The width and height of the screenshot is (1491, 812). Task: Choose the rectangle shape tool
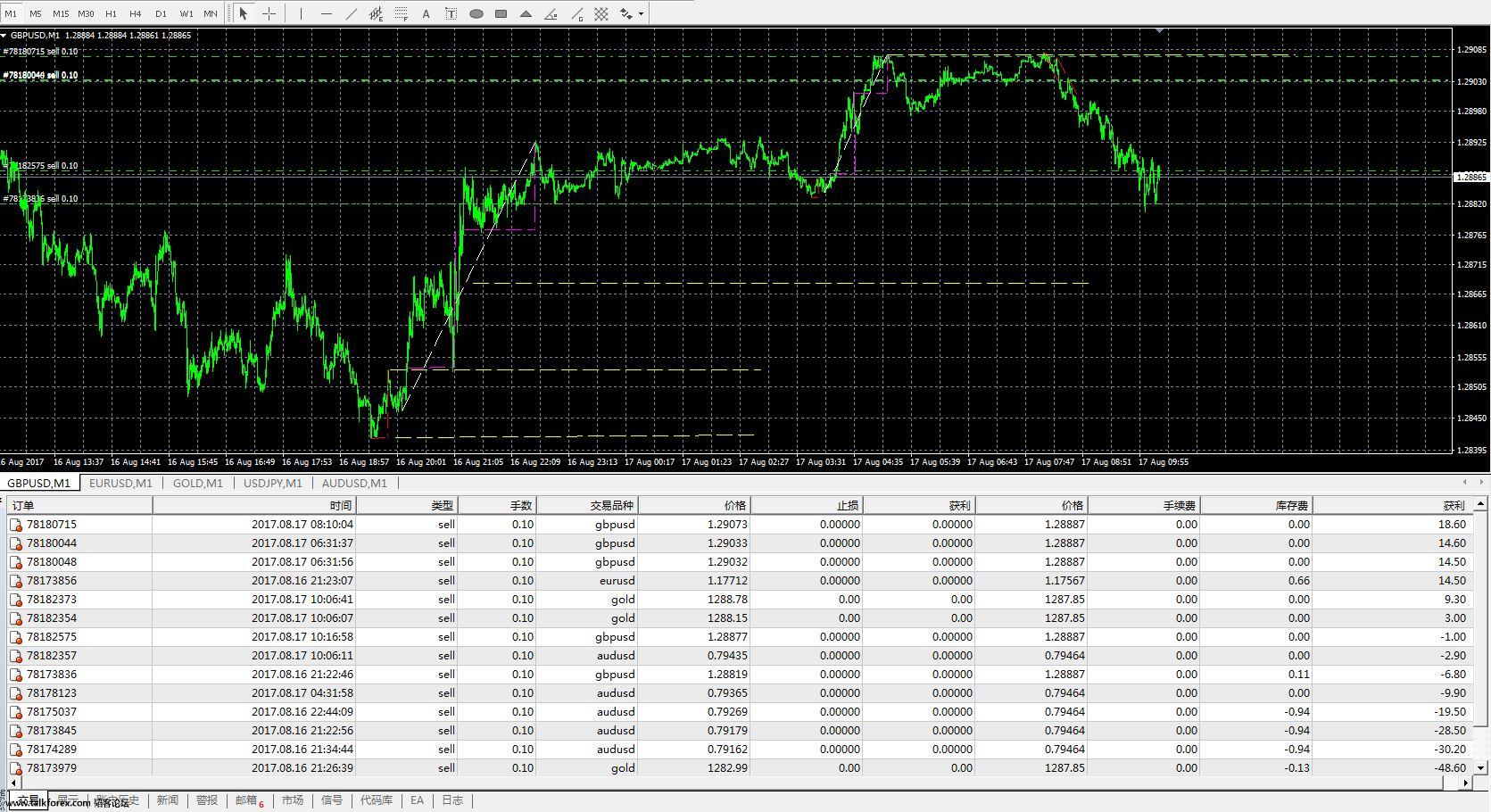pyautogui.click(x=501, y=13)
